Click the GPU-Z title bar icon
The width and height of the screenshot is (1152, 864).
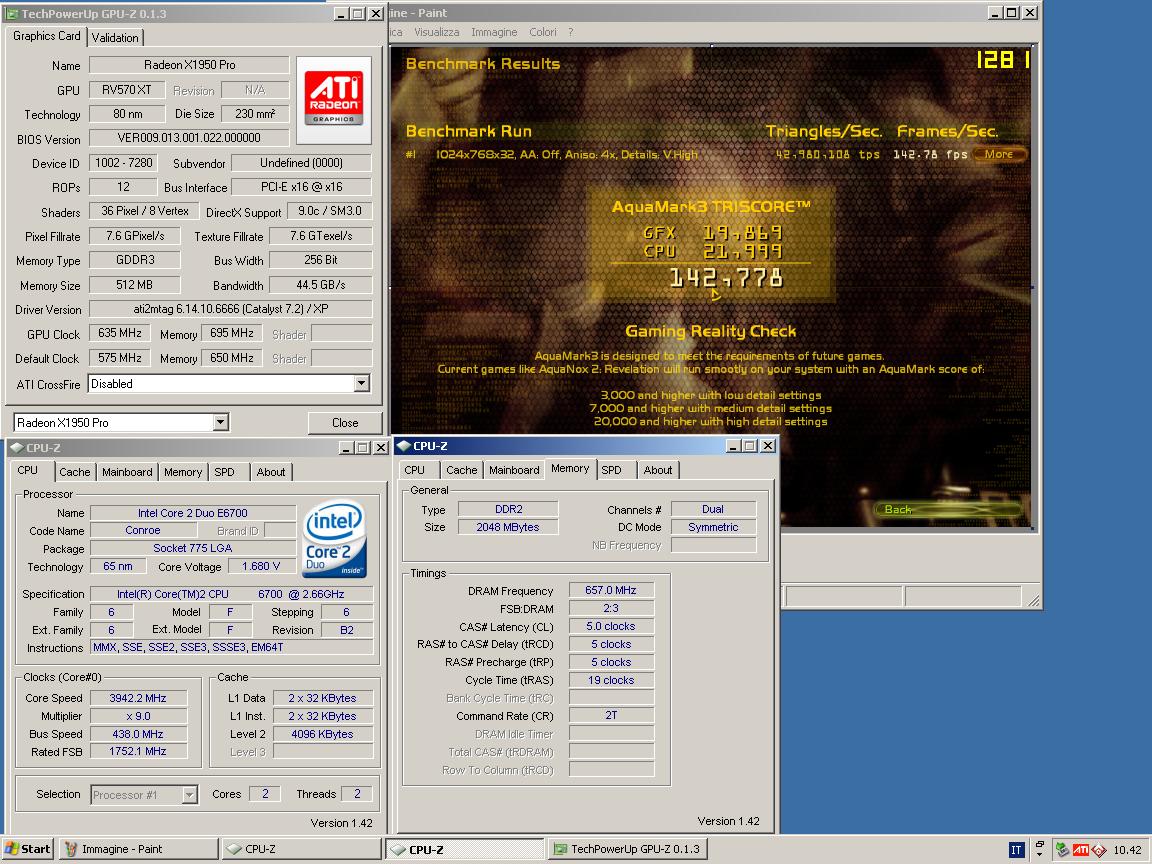(x=11, y=14)
